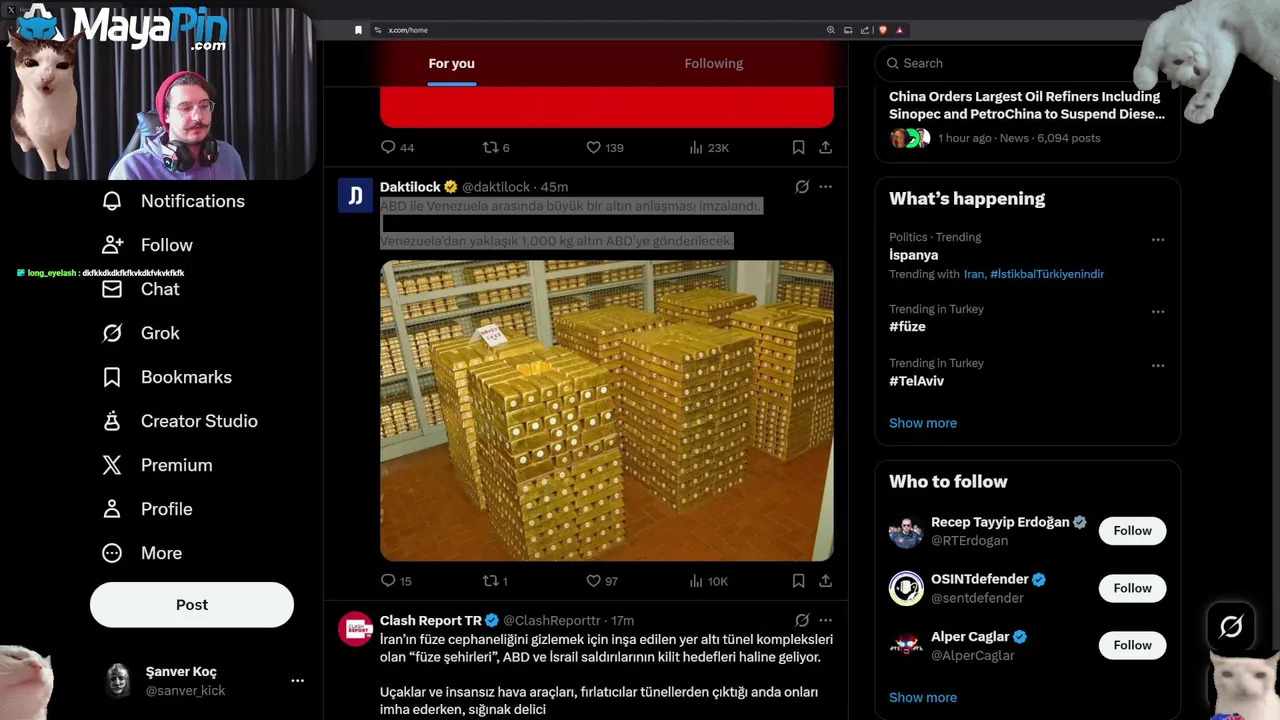Click the browser bookmark icon in address bar
This screenshot has height=720, width=1280.
[x=358, y=30]
